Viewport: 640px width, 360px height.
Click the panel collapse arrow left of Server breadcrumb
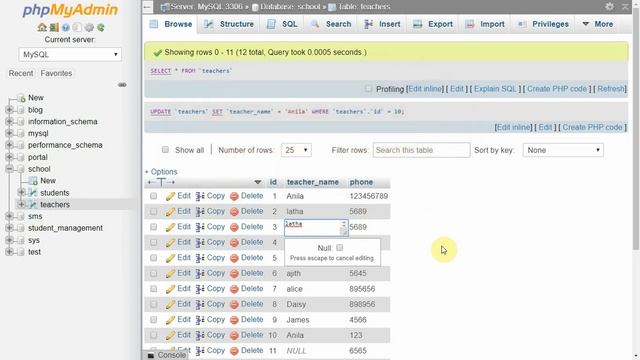[x=148, y=7]
